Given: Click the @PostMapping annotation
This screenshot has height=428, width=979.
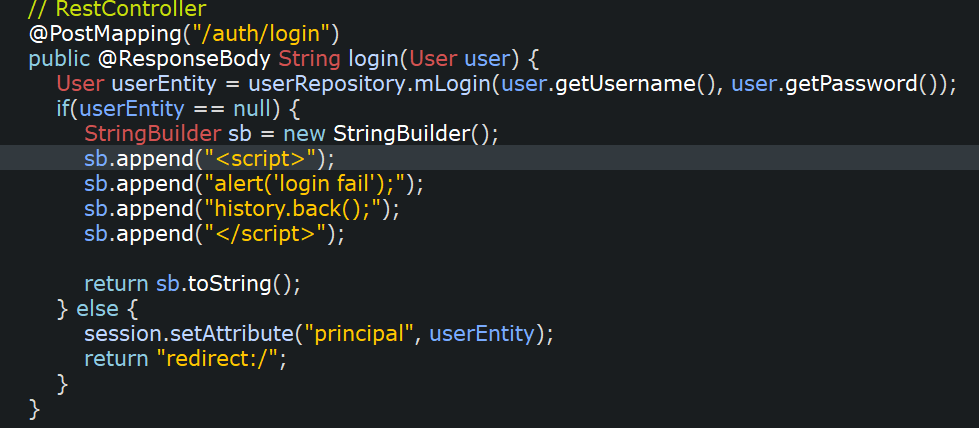Looking at the screenshot, I should pos(106,34).
